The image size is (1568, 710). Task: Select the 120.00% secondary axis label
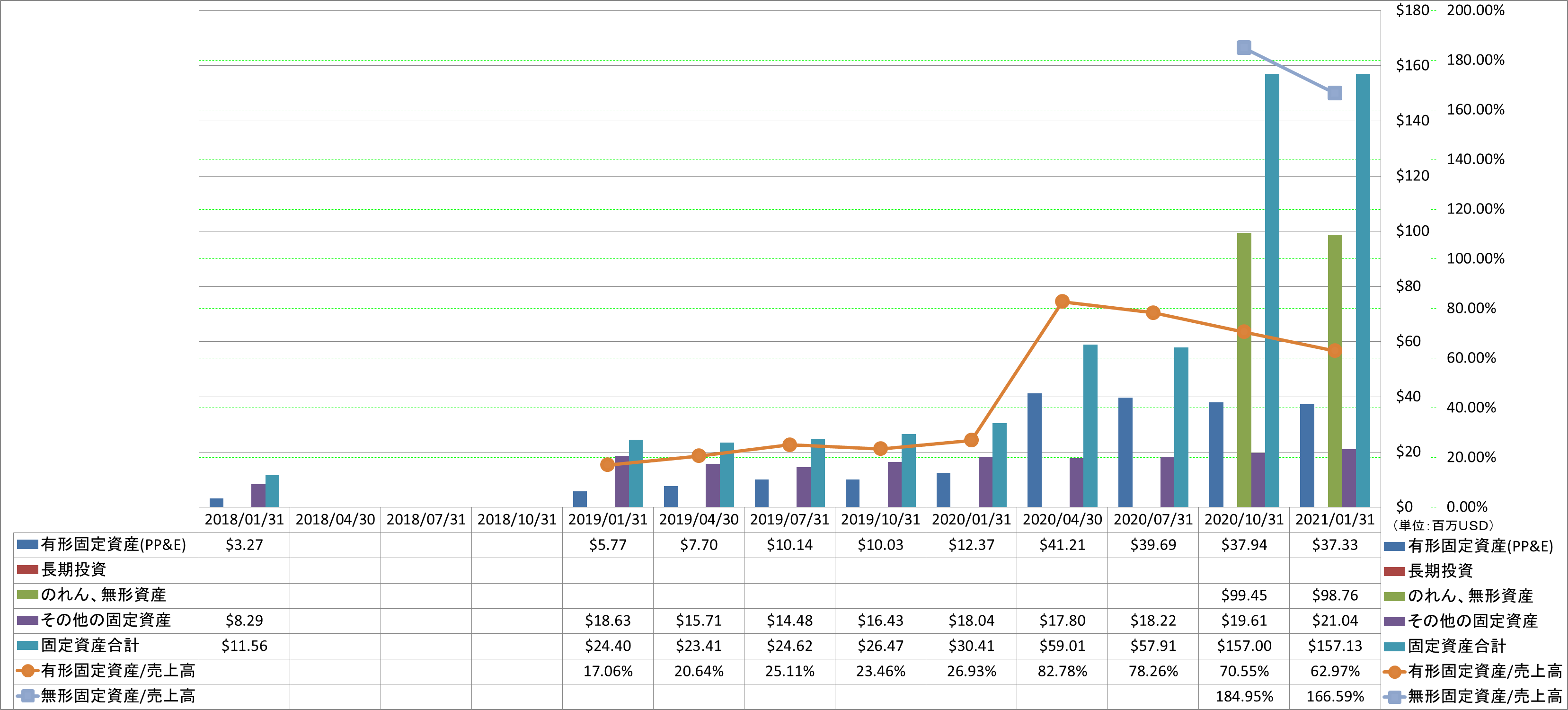tap(1476, 209)
